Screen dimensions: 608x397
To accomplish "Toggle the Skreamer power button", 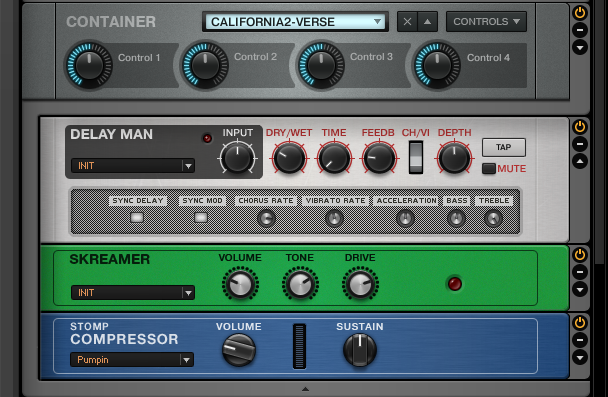I will pos(580,255).
